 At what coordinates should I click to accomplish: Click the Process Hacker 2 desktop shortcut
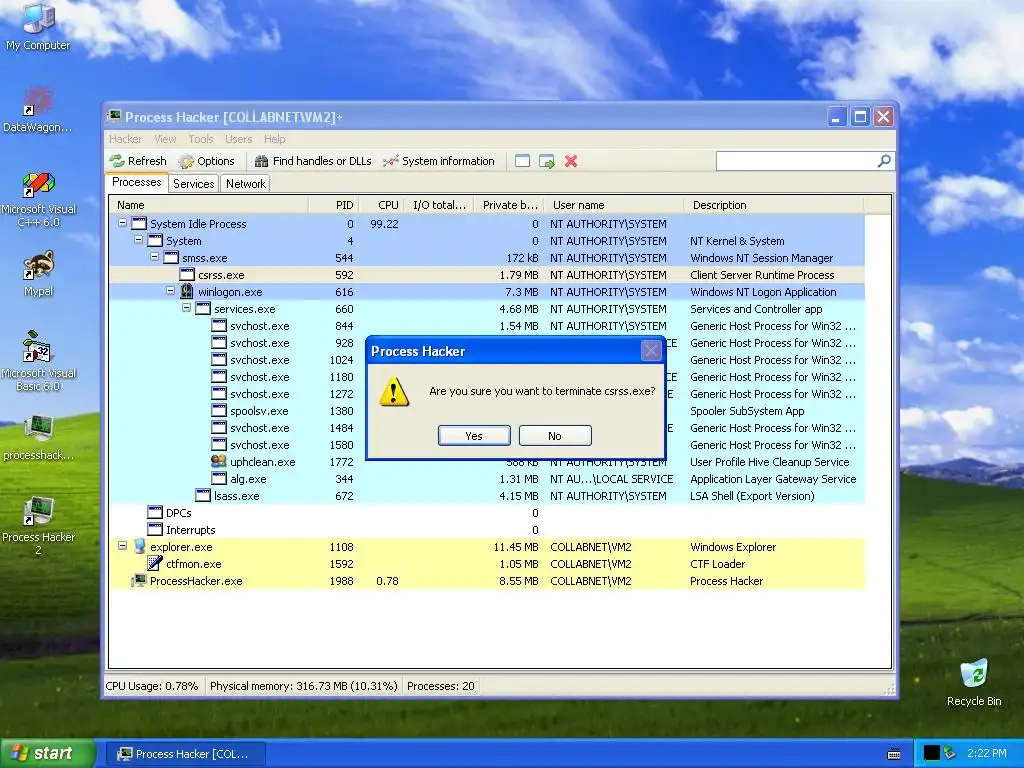[38, 526]
